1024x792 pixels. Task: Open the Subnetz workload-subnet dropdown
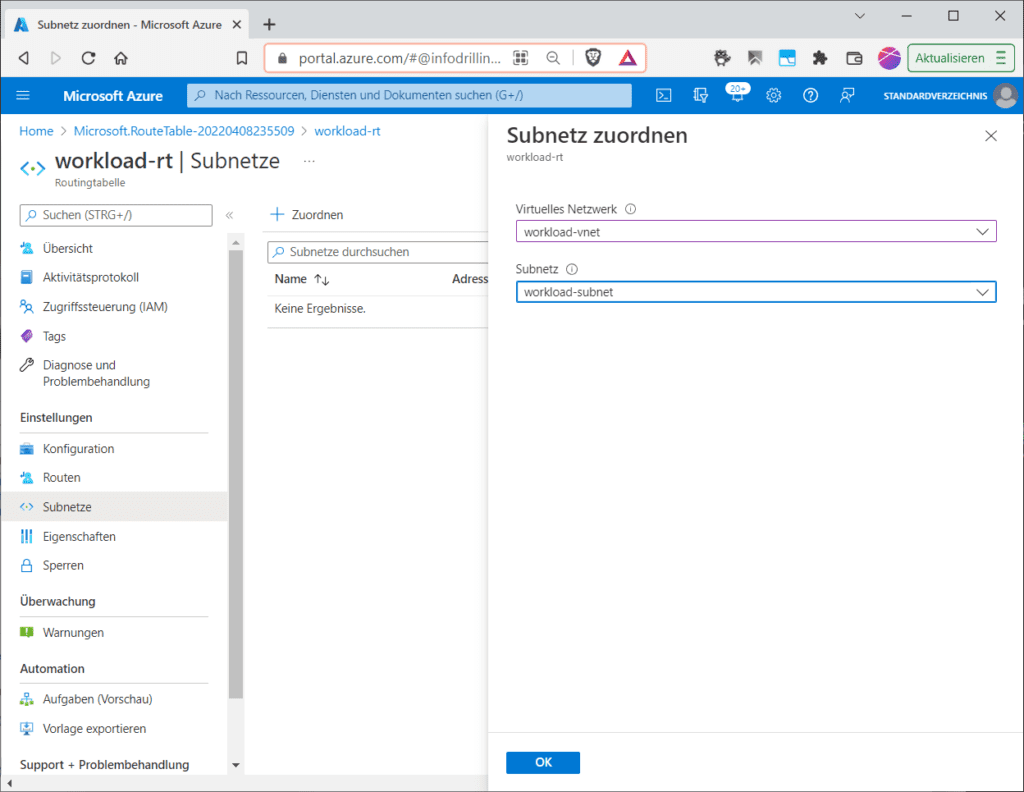tap(756, 292)
